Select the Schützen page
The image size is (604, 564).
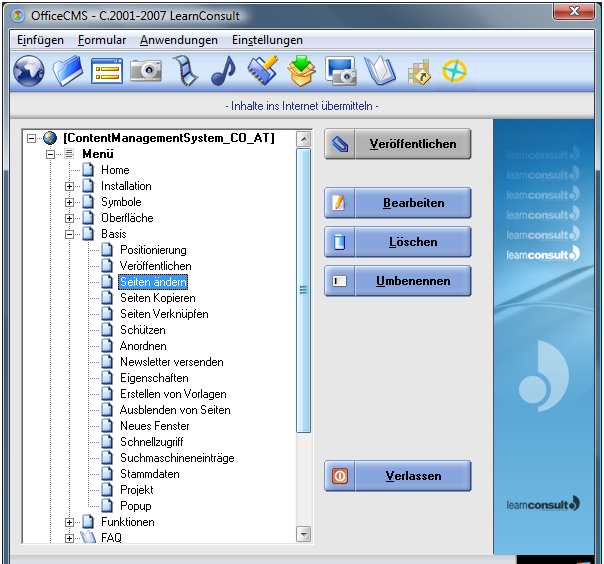143,330
